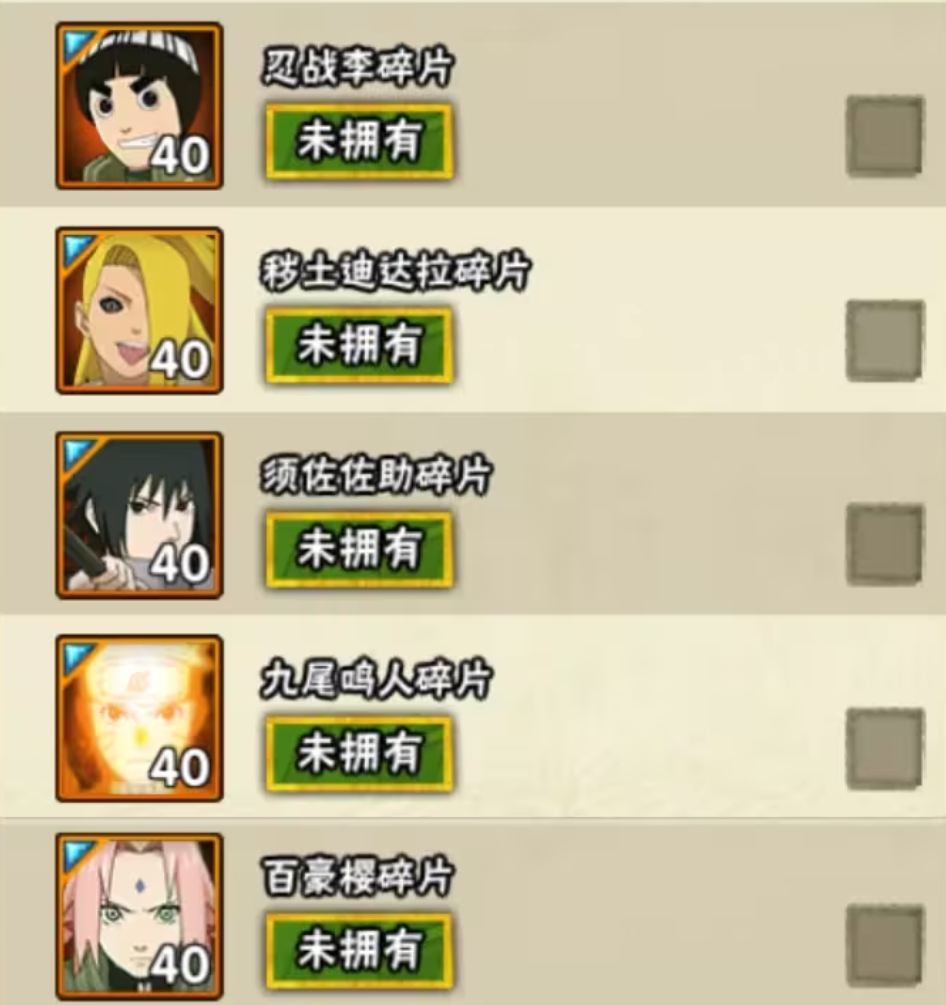Viewport: 946px width, 1005px height.
Task: Check the box for 须佐佐助碎片
Action: tap(884, 544)
